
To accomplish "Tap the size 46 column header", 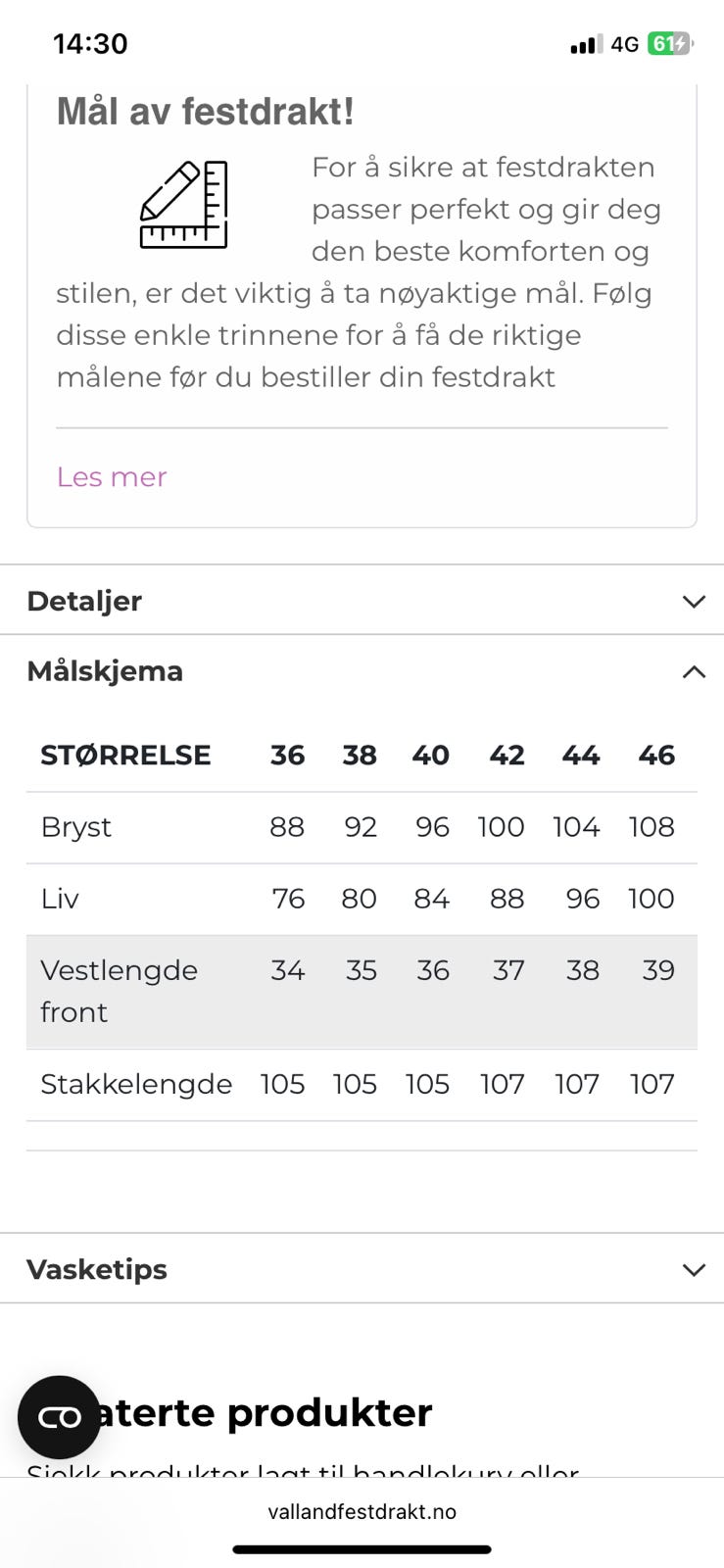I will 655,756.
